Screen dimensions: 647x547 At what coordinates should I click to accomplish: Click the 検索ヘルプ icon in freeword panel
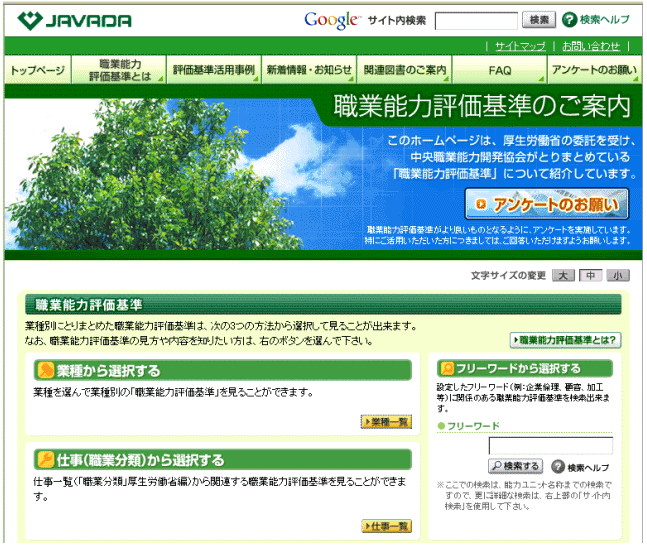[556, 467]
